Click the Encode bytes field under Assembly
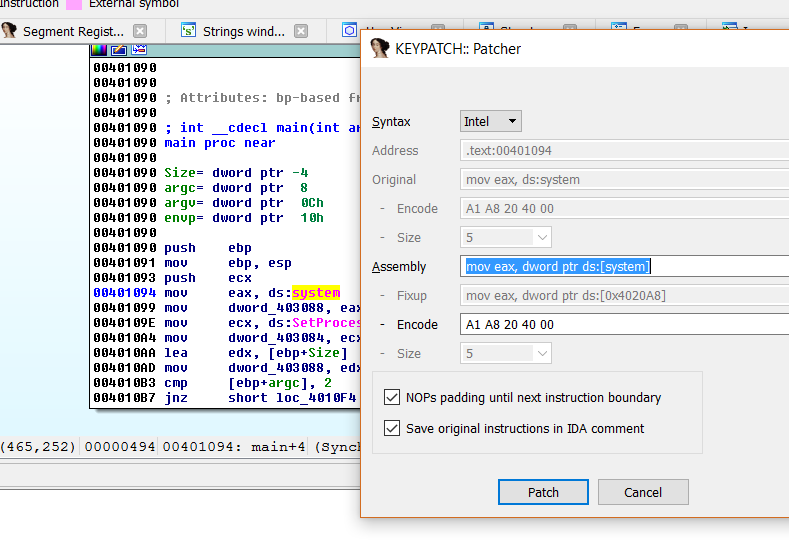The height and width of the screenshot is (544, 789). coord(620,325)
